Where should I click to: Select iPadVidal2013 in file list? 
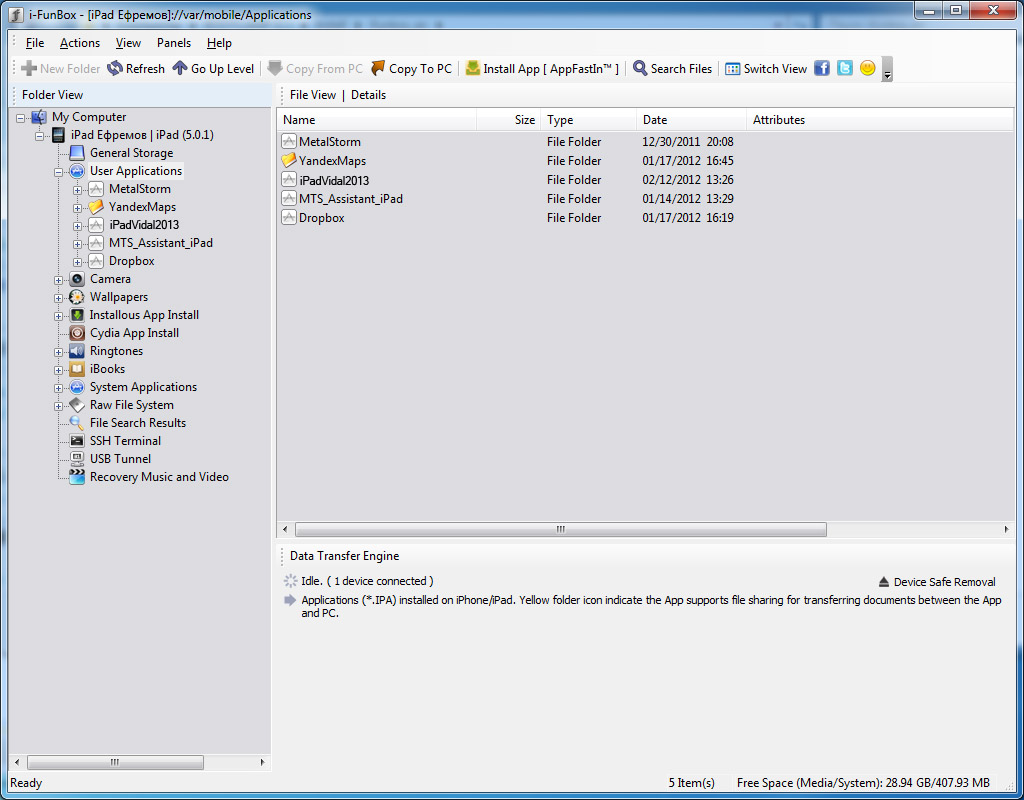point(334,180)
